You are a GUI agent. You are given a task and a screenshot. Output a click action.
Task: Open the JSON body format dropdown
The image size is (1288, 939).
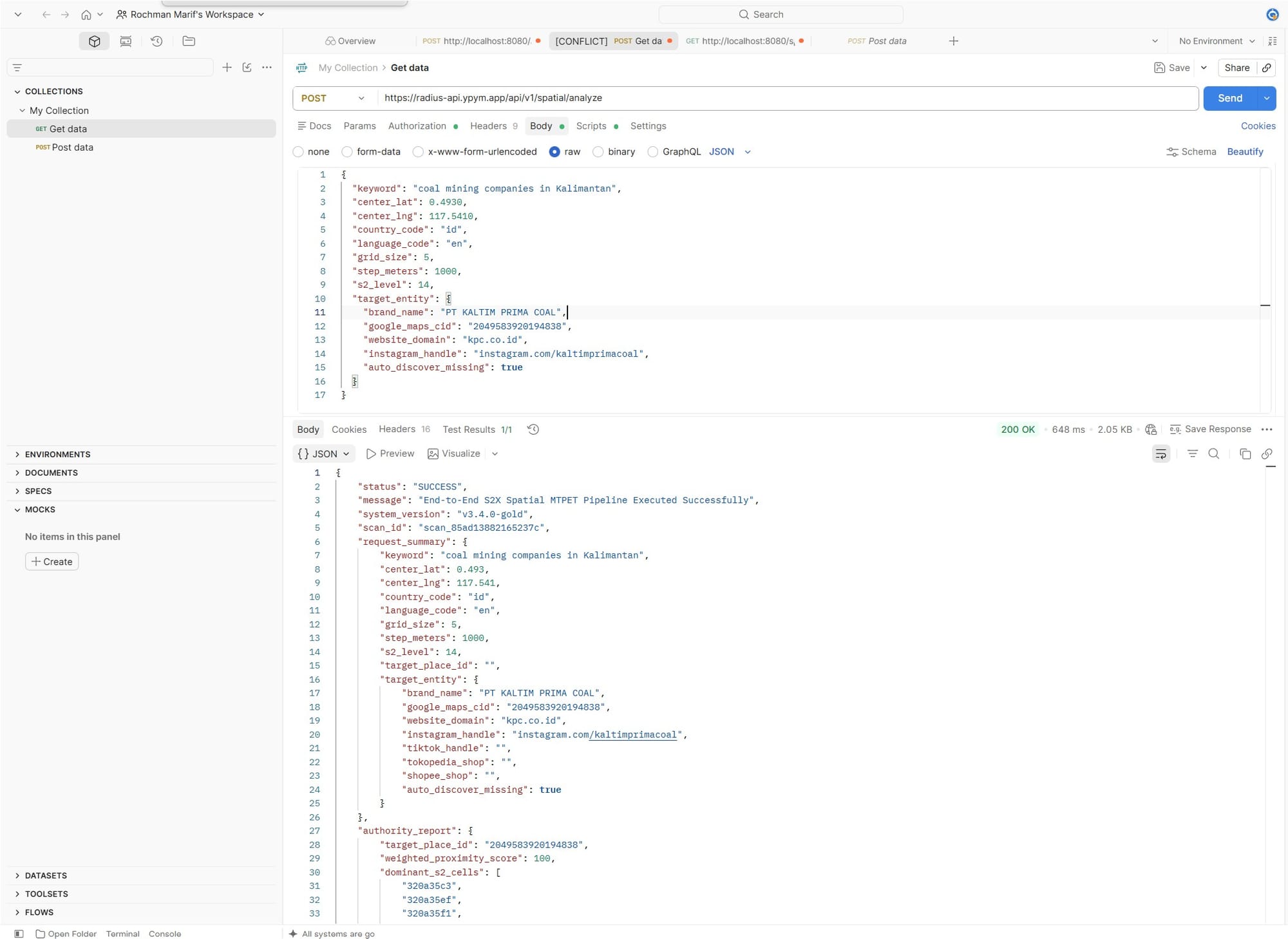730,152
